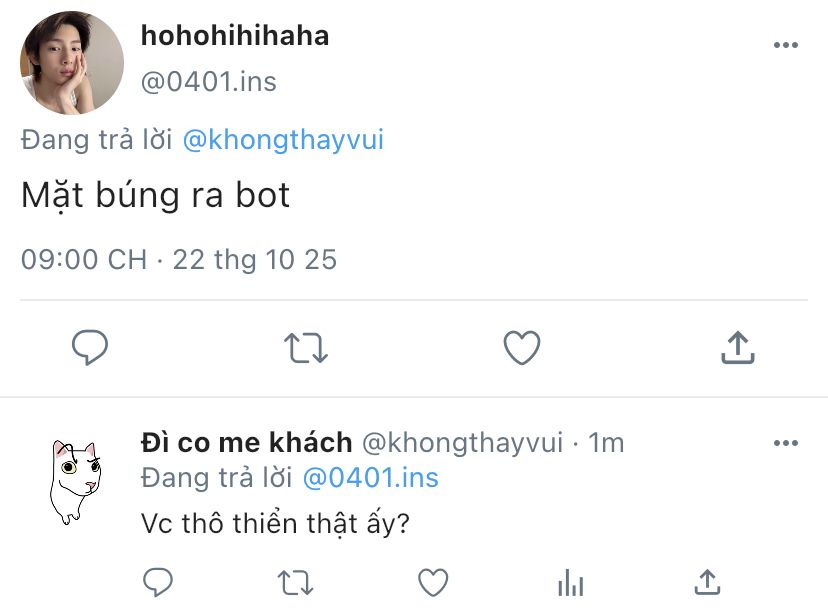Open more options for khongthayvui's reply
The image size is (828, 615).
tap(786, 443)
